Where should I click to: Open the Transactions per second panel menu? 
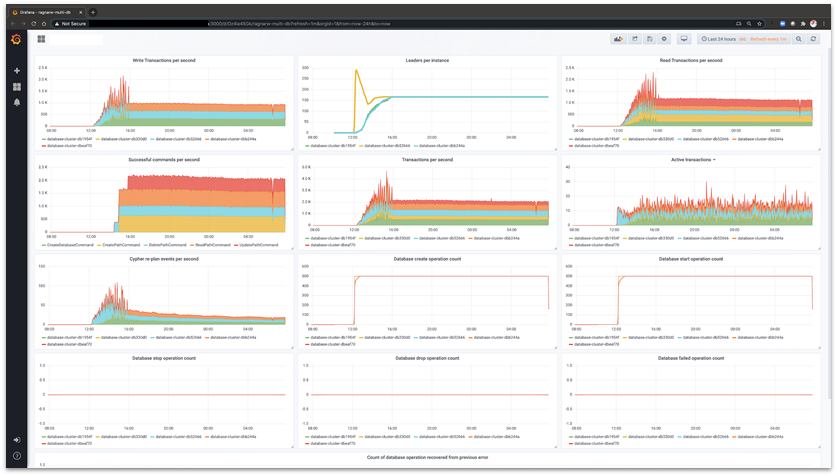[427, 160]
